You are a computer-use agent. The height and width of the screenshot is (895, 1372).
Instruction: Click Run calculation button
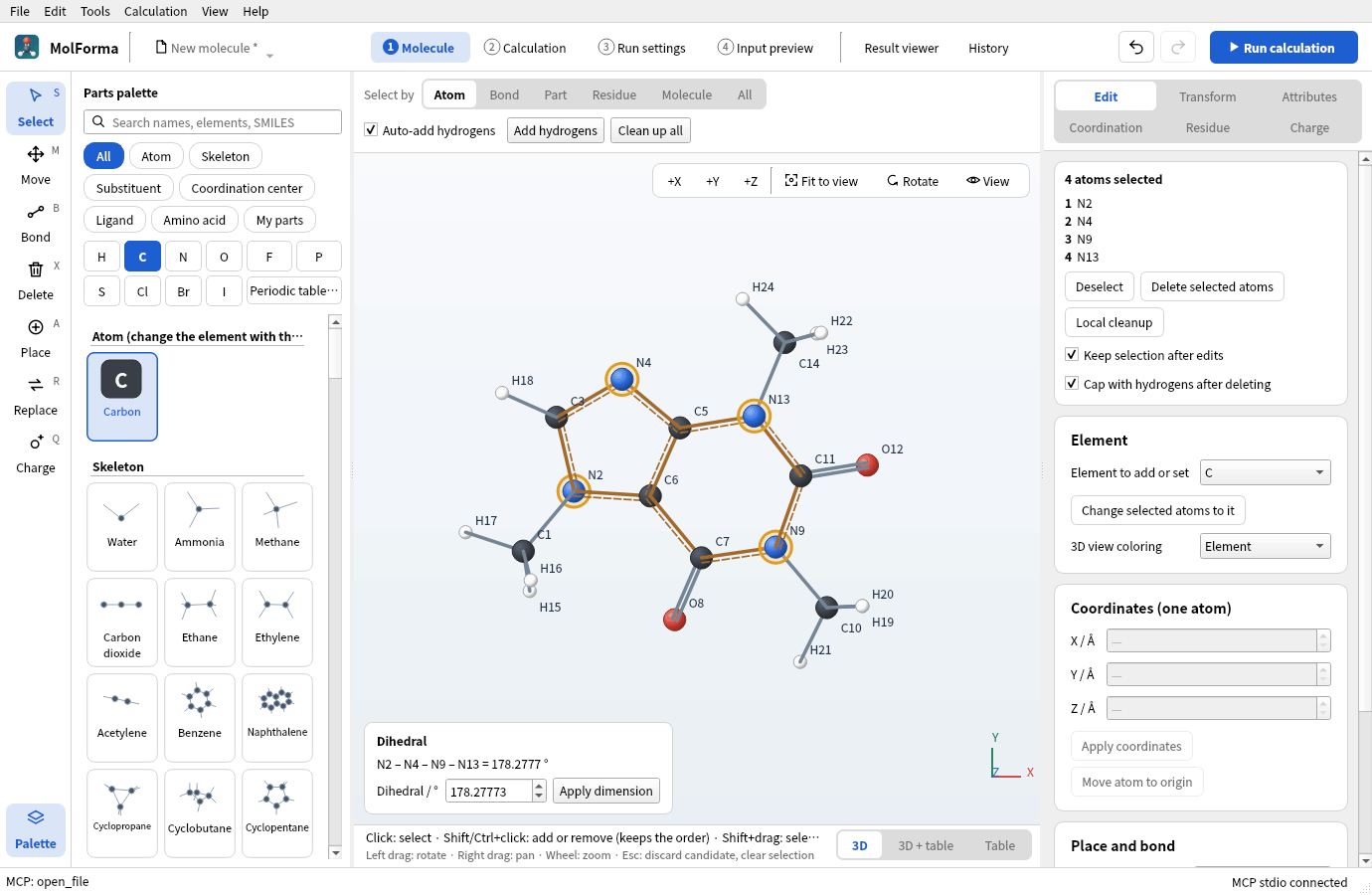coord(1284,47)
